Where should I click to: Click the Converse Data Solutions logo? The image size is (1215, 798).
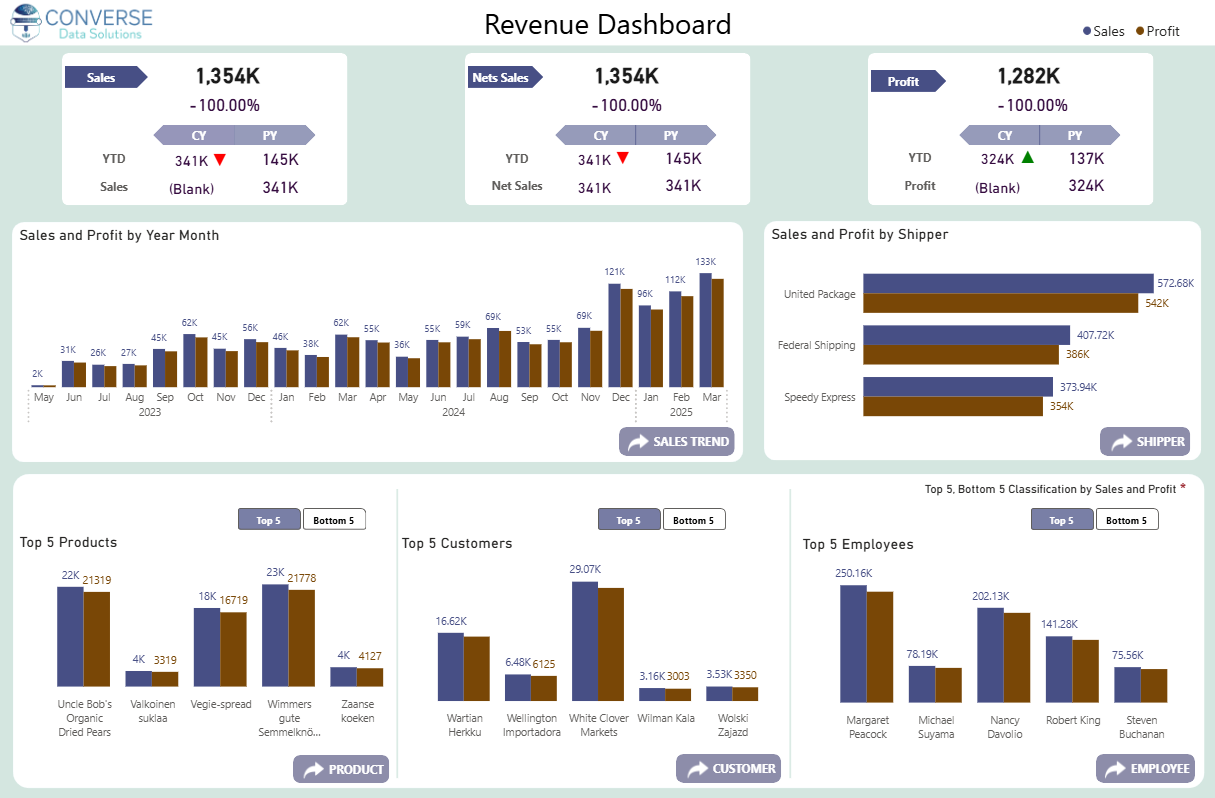point(82,23)
